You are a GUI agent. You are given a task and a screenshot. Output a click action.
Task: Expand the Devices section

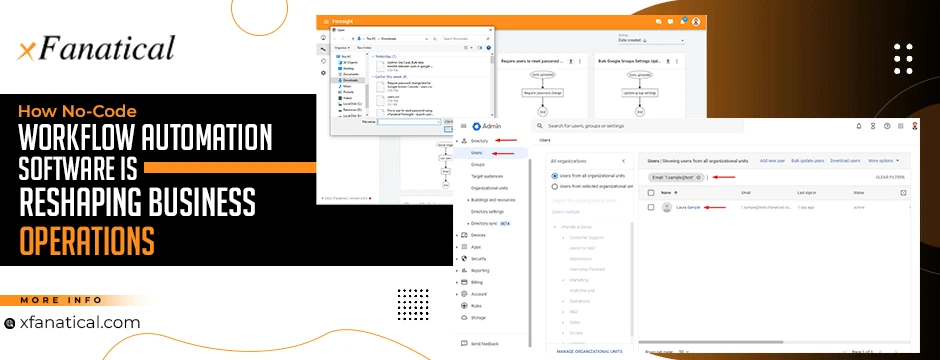(x=457, y=235)
